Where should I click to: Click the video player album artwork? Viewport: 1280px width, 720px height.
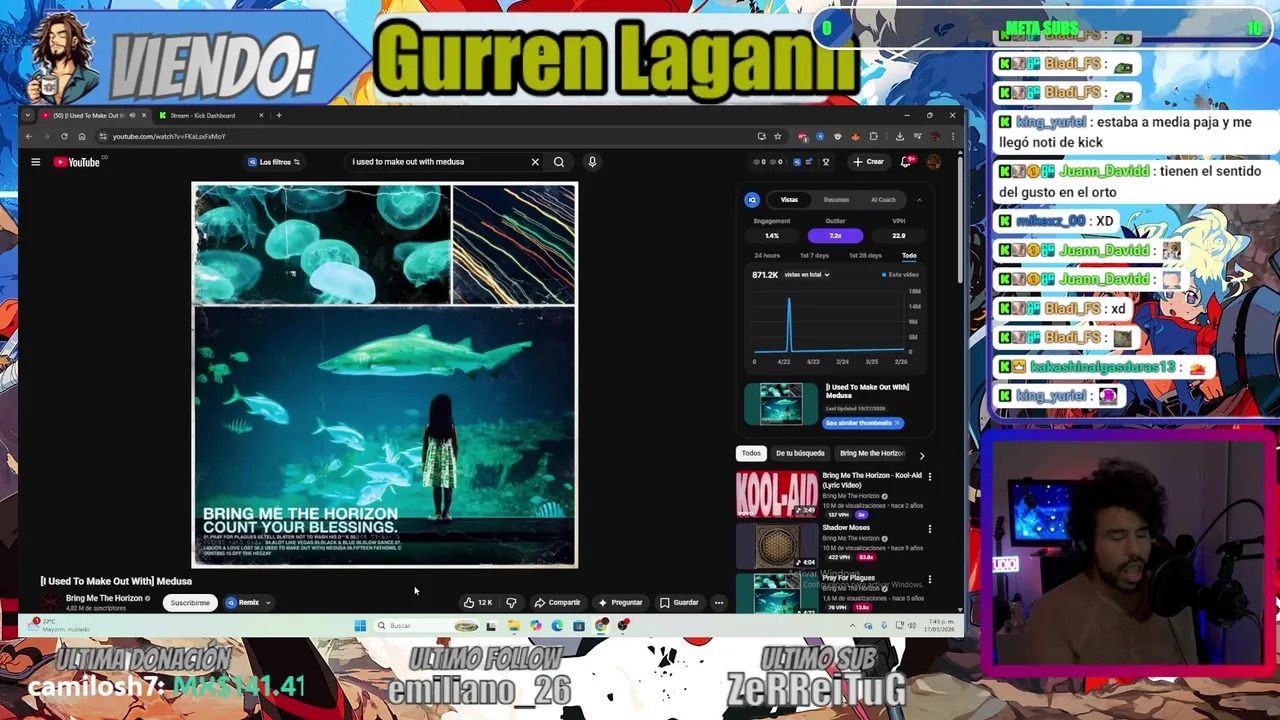pyautogui.click(x=384, y=375)
